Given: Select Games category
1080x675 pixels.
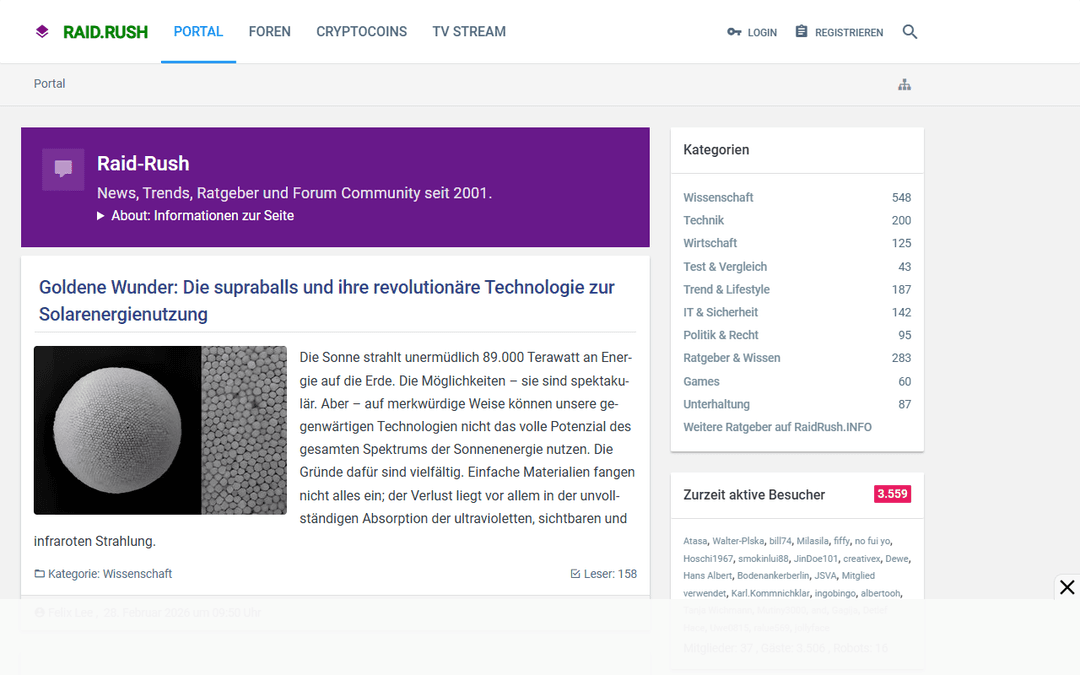Looking at the screenshot, I should [x=701, y=382].
